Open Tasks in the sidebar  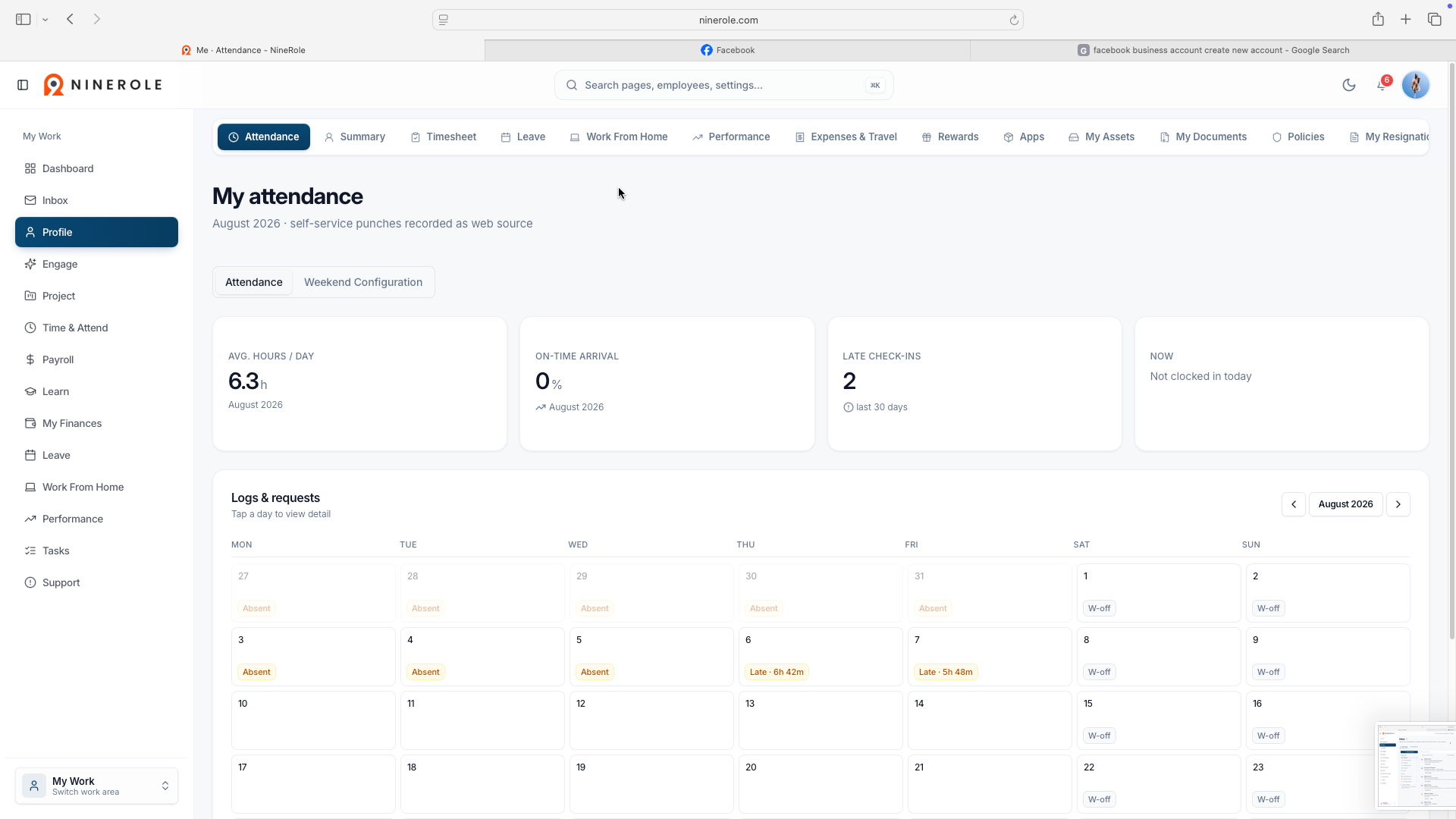[x=96, y=551]
